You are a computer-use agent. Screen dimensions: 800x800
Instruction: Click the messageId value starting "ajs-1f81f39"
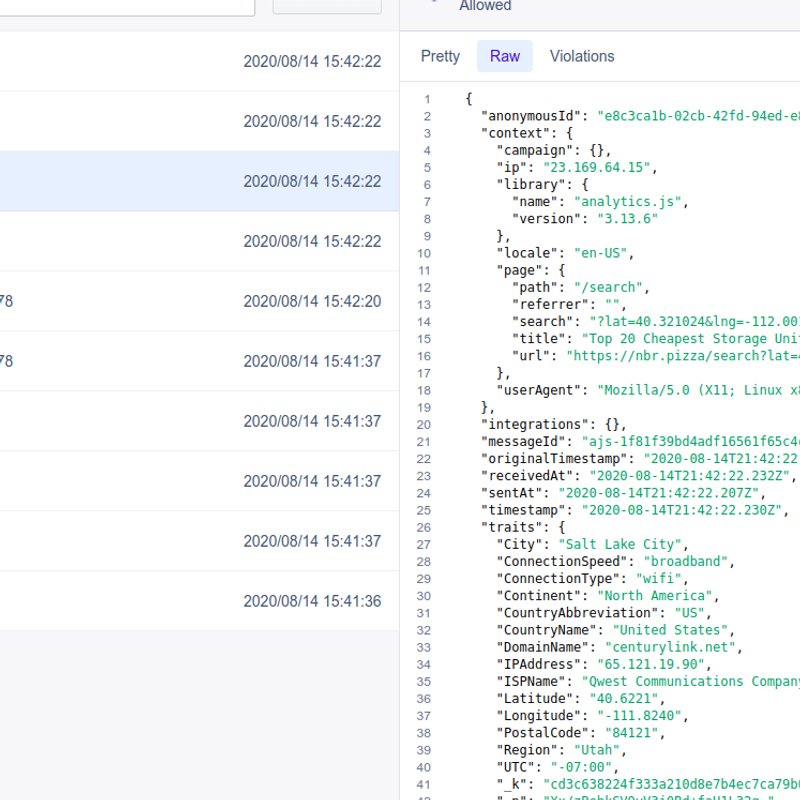pyautogui.click(x=691, y=442)
